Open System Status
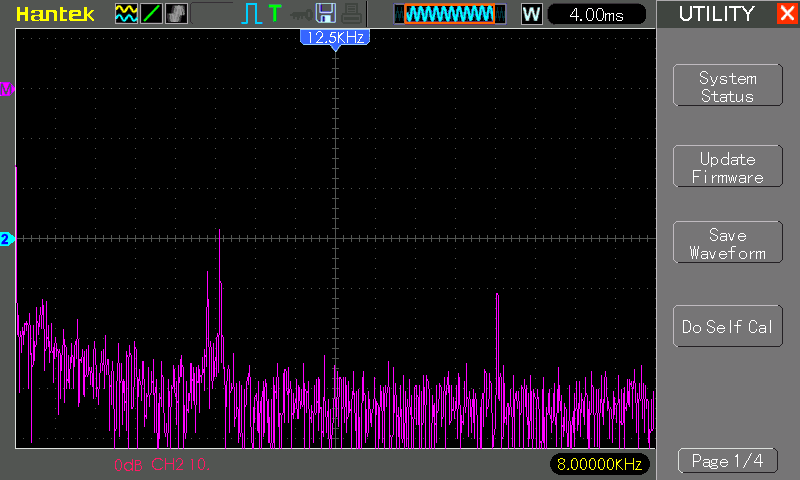Image resolution: width=800 pixels, height=480 pixels. click(x=728, y=85)
